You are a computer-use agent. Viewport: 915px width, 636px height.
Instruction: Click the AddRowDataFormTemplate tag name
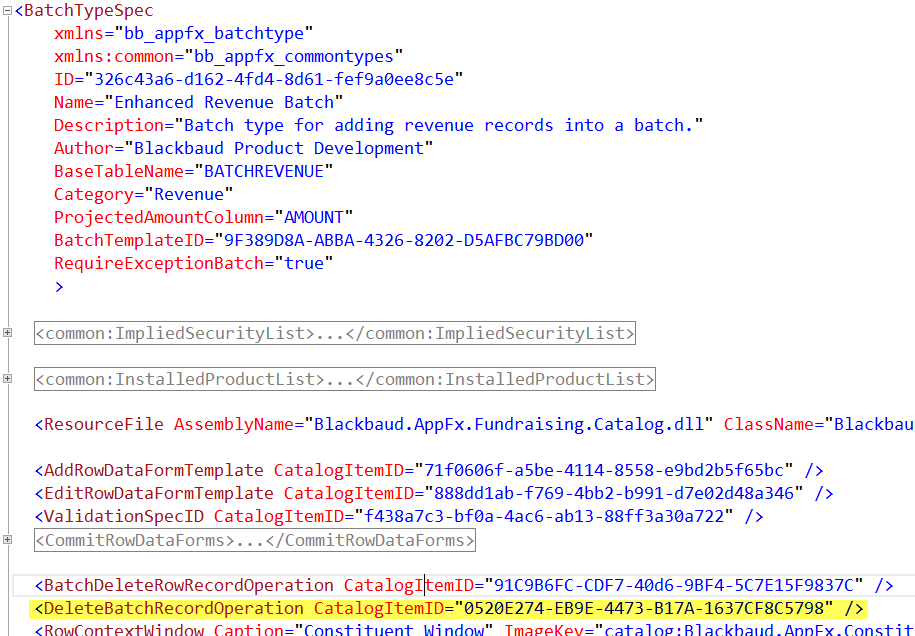click(154, 470)
